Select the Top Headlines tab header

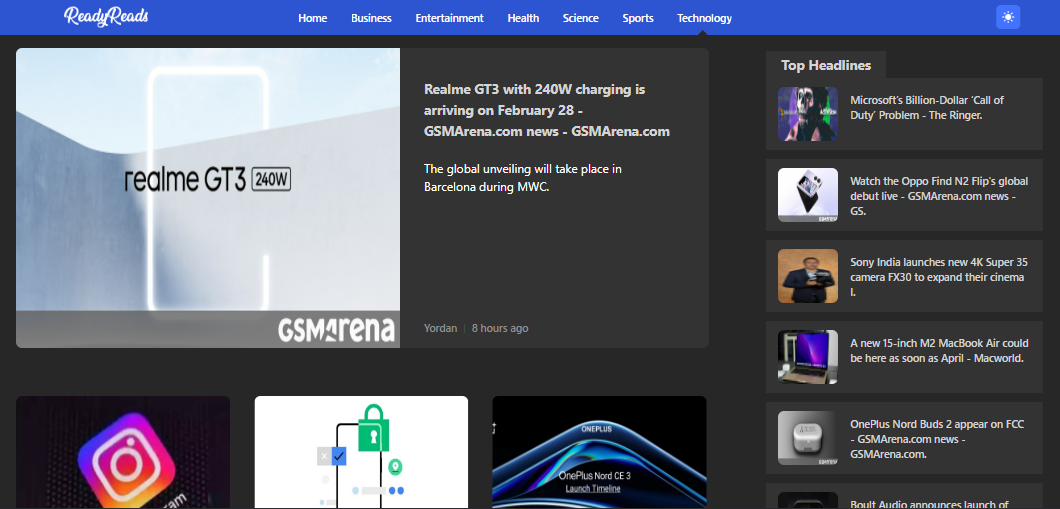826,65
